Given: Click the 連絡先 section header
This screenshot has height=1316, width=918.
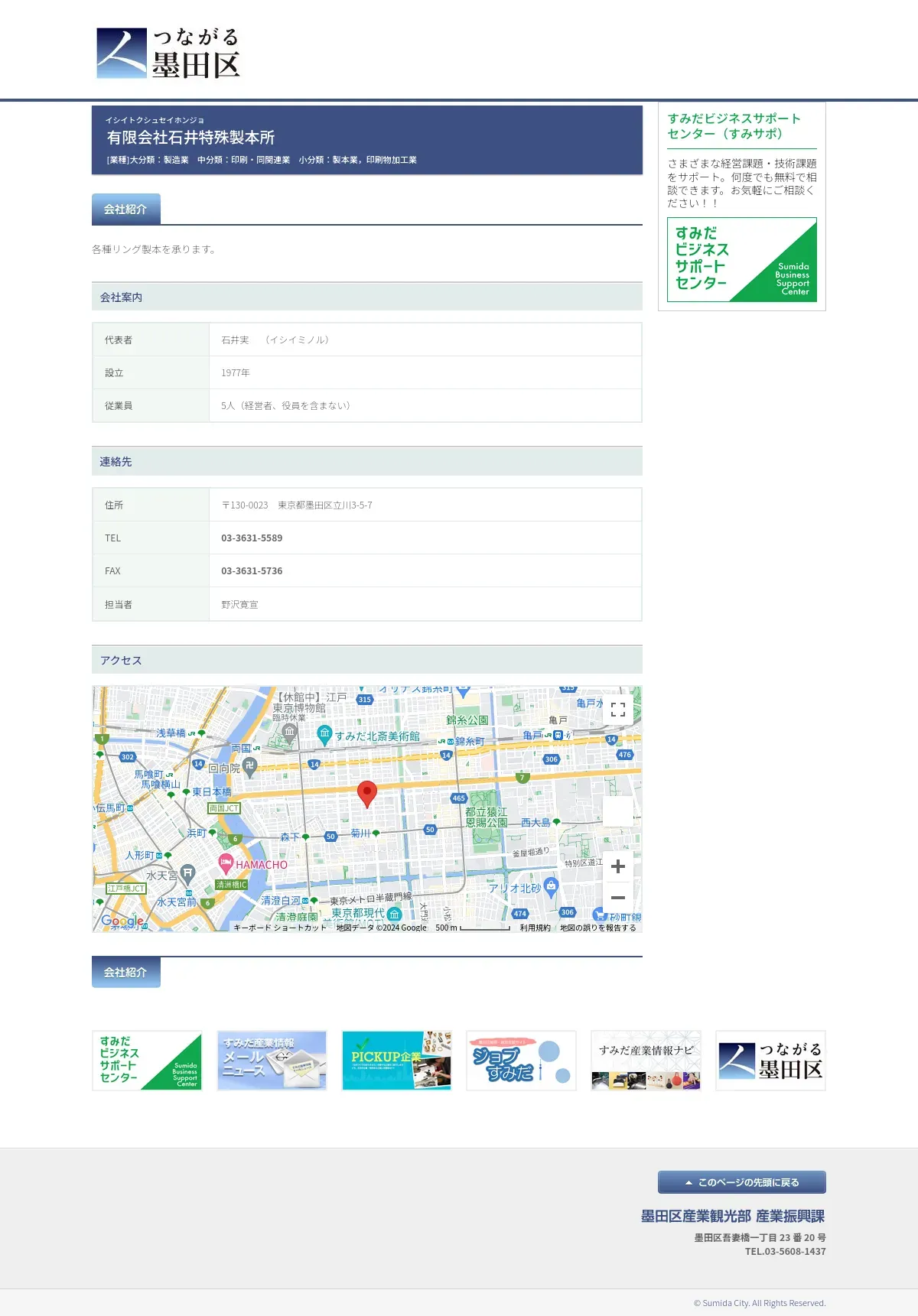Looking at the screenshot, I should 367,461.
